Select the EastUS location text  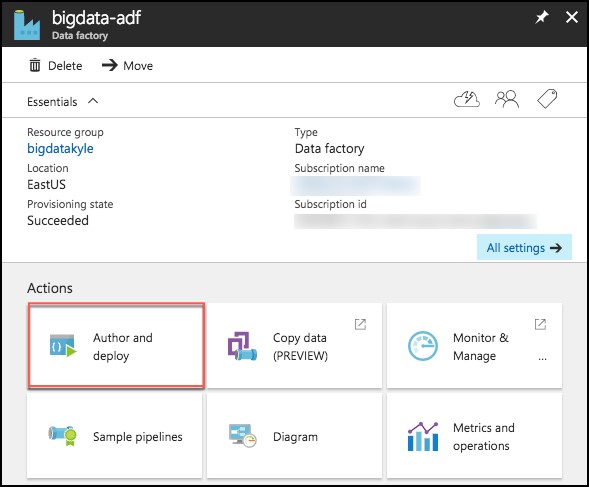point(46,185)
